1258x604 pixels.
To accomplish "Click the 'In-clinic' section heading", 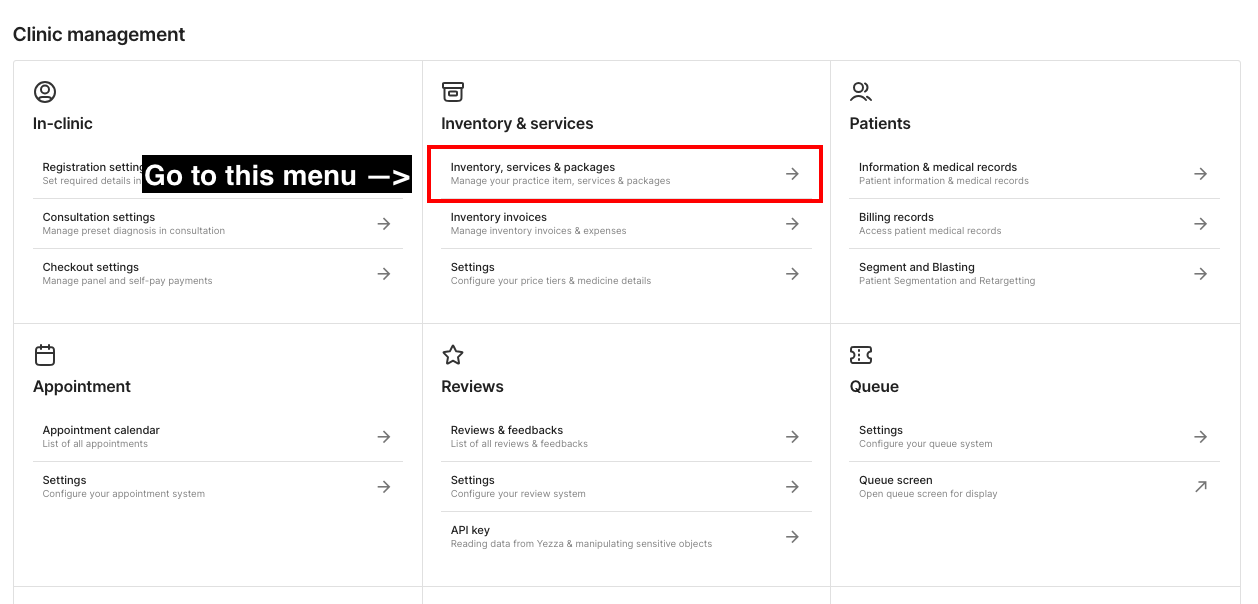I will click(63, 124).
